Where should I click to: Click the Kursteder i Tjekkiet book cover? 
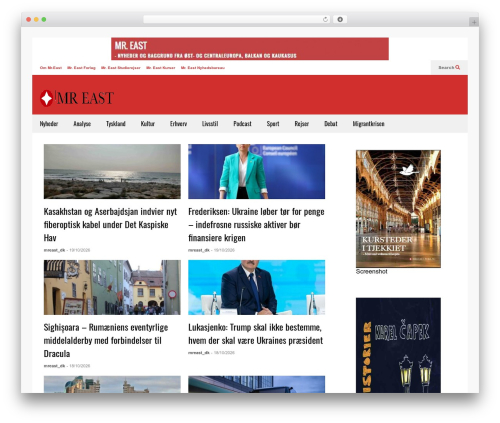point(398,209)
